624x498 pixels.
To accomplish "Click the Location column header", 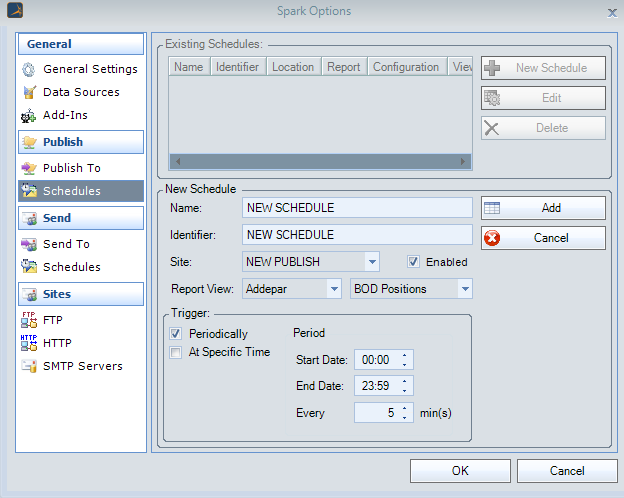I will 294,67.
